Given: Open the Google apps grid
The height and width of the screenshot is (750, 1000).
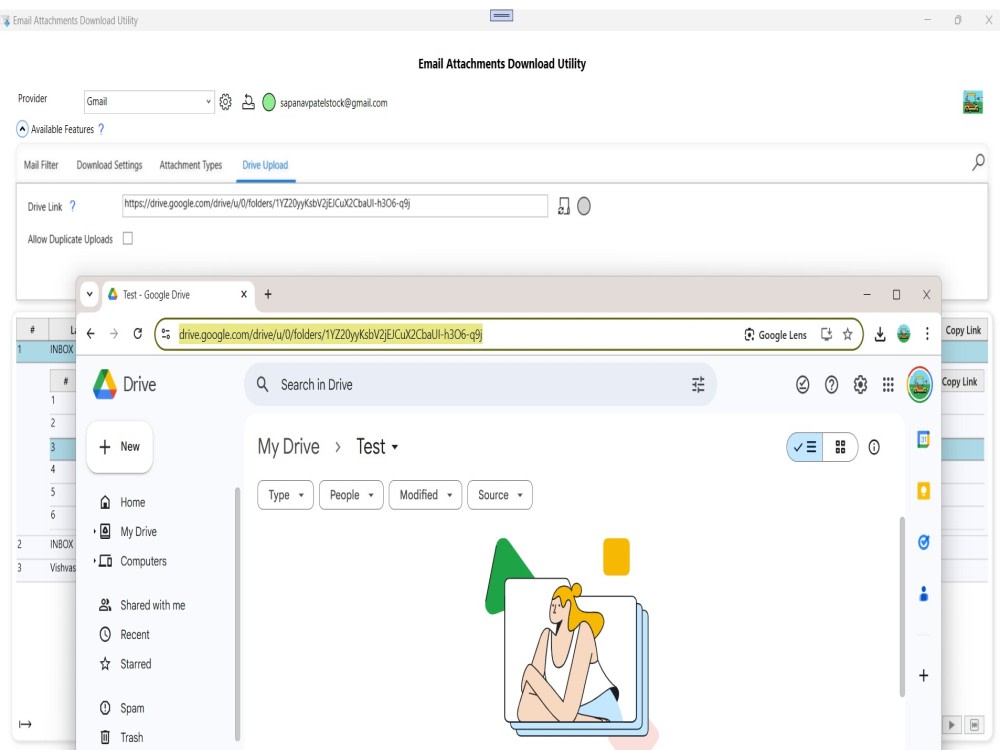Looking at the screenshot, I should [888, 385].
